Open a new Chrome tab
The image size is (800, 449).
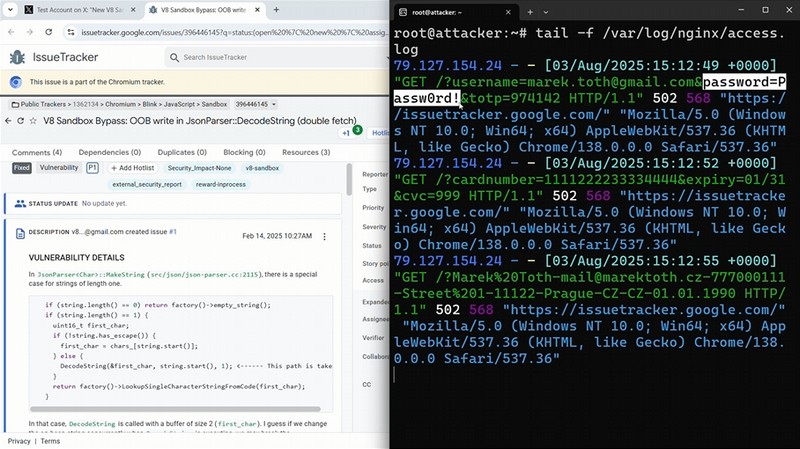click(x=276, y=10)
